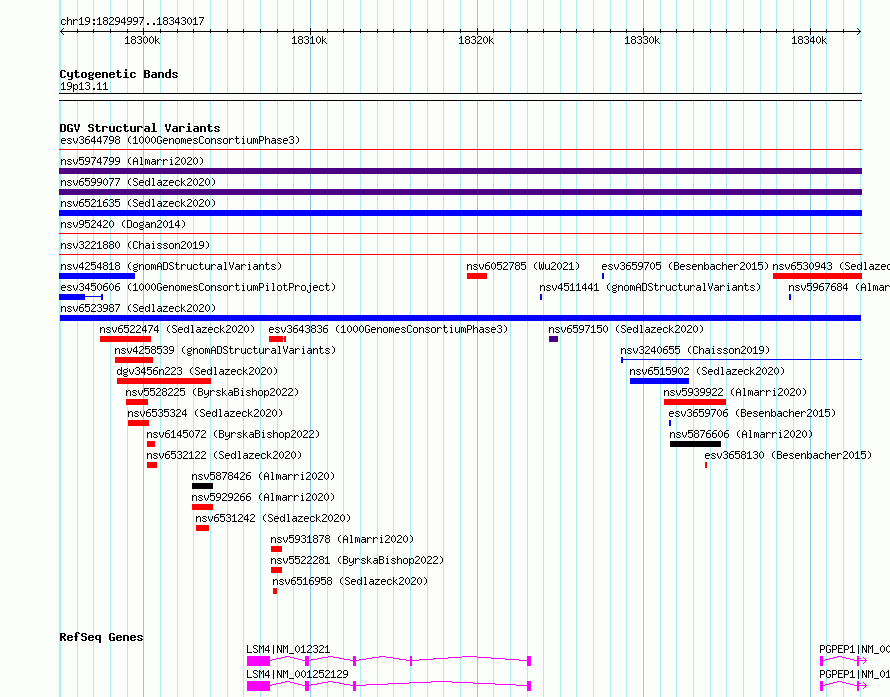Click the 18340k ruler mark
The image size is (890, 697).
809,40
